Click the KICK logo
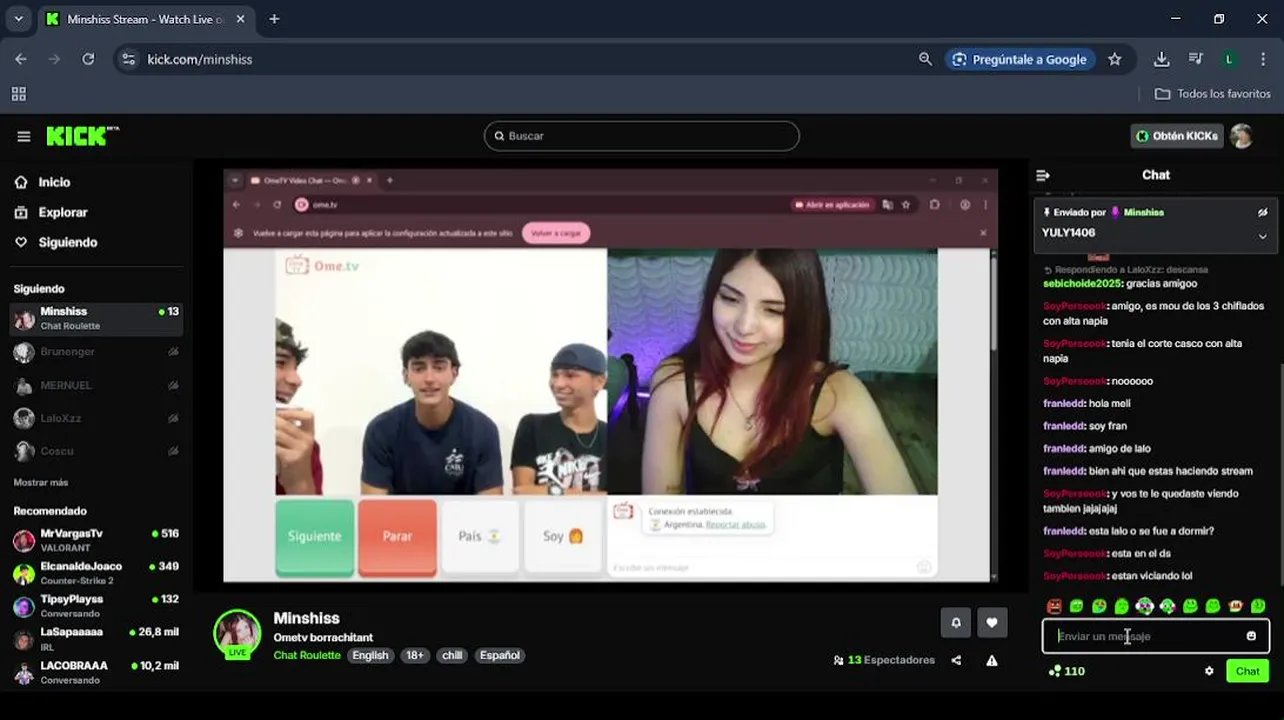The height and width of the screenshot is (720, 1284). (x=82, y=136)
